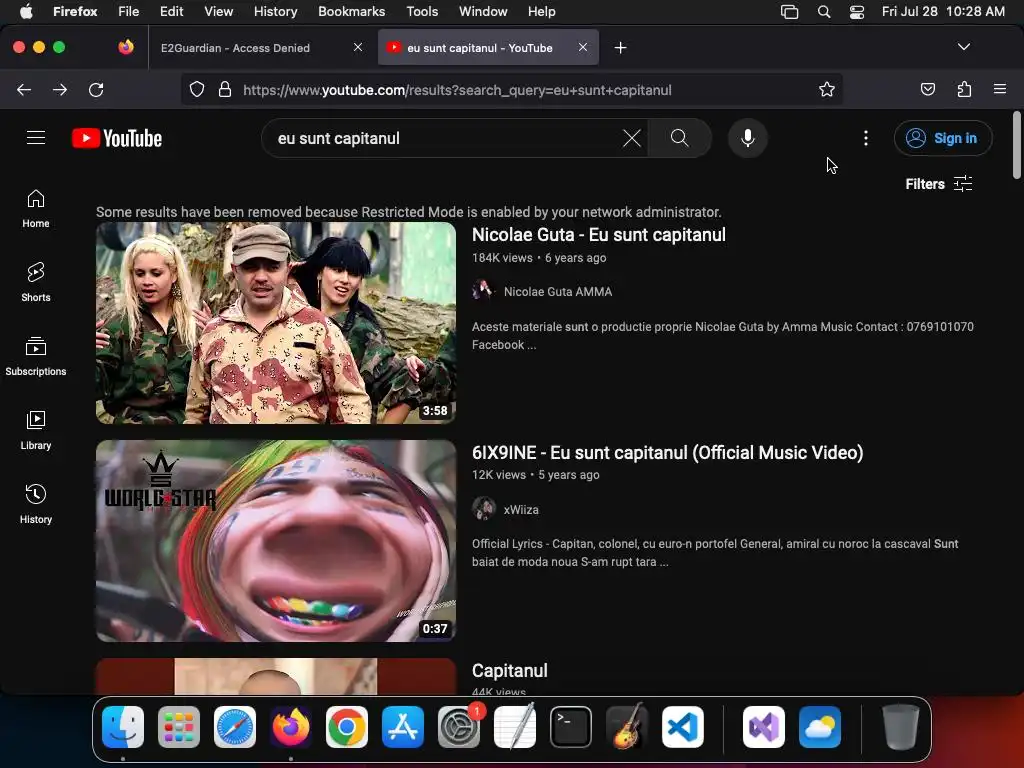
Task: Bookmark this page with the star
Action: tap(827, 89)
